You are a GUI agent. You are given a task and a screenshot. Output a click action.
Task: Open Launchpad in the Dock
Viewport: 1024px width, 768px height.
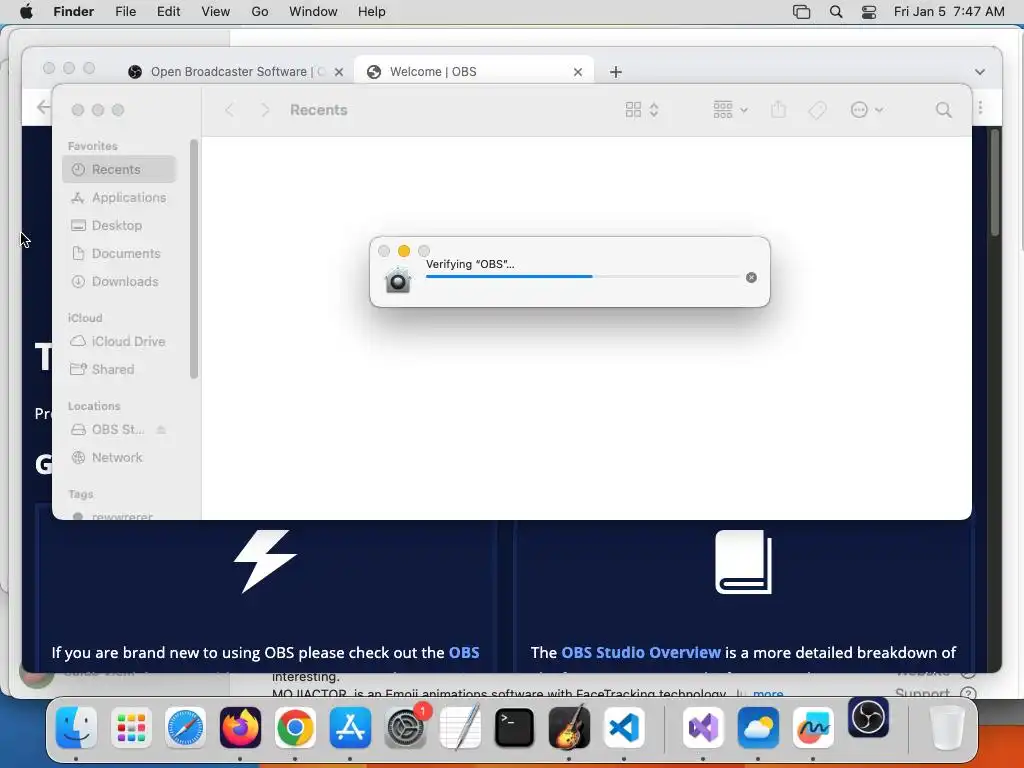[x=131, y=728]
